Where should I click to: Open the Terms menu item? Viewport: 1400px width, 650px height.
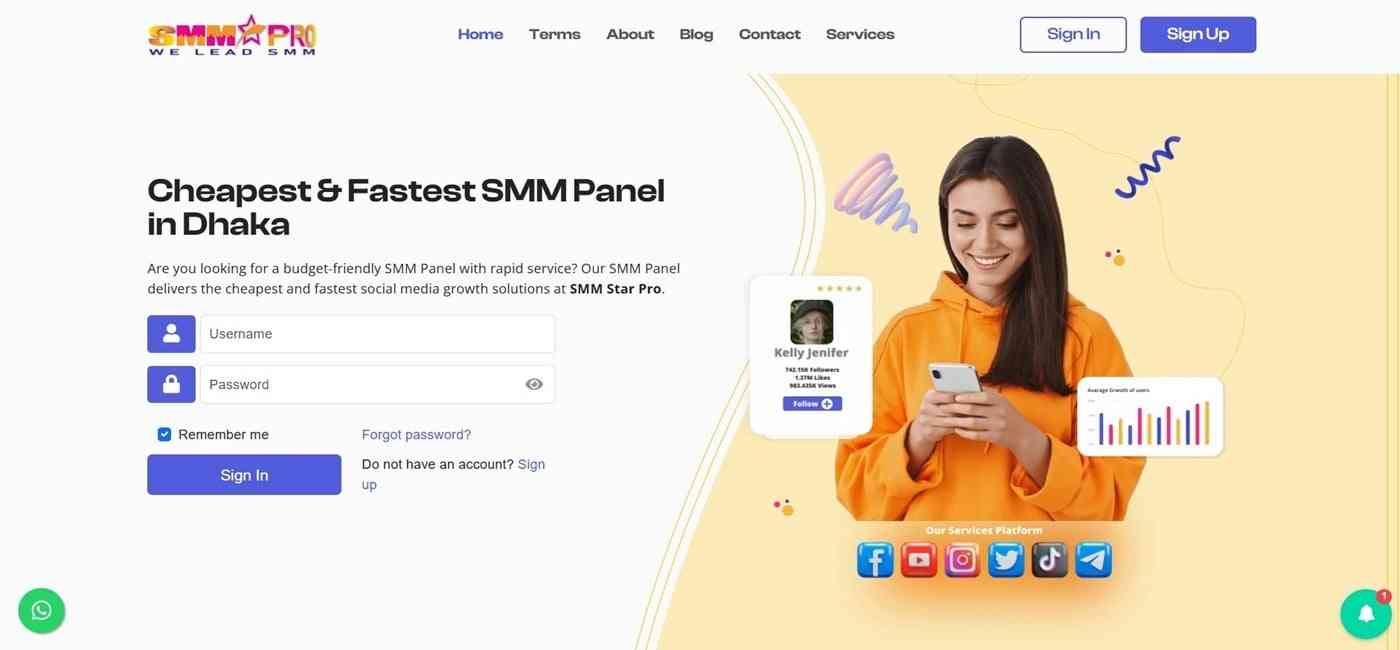point(555,34)
